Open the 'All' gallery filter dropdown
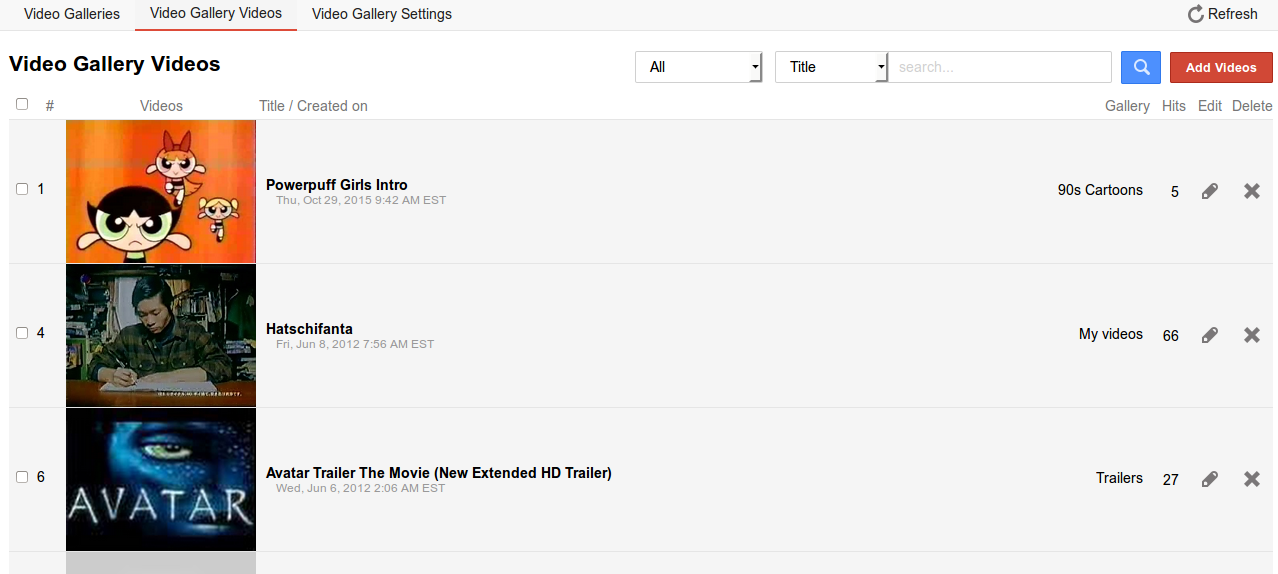The image size is (1278, 574). pyautogui.click(x=698, y=67)
